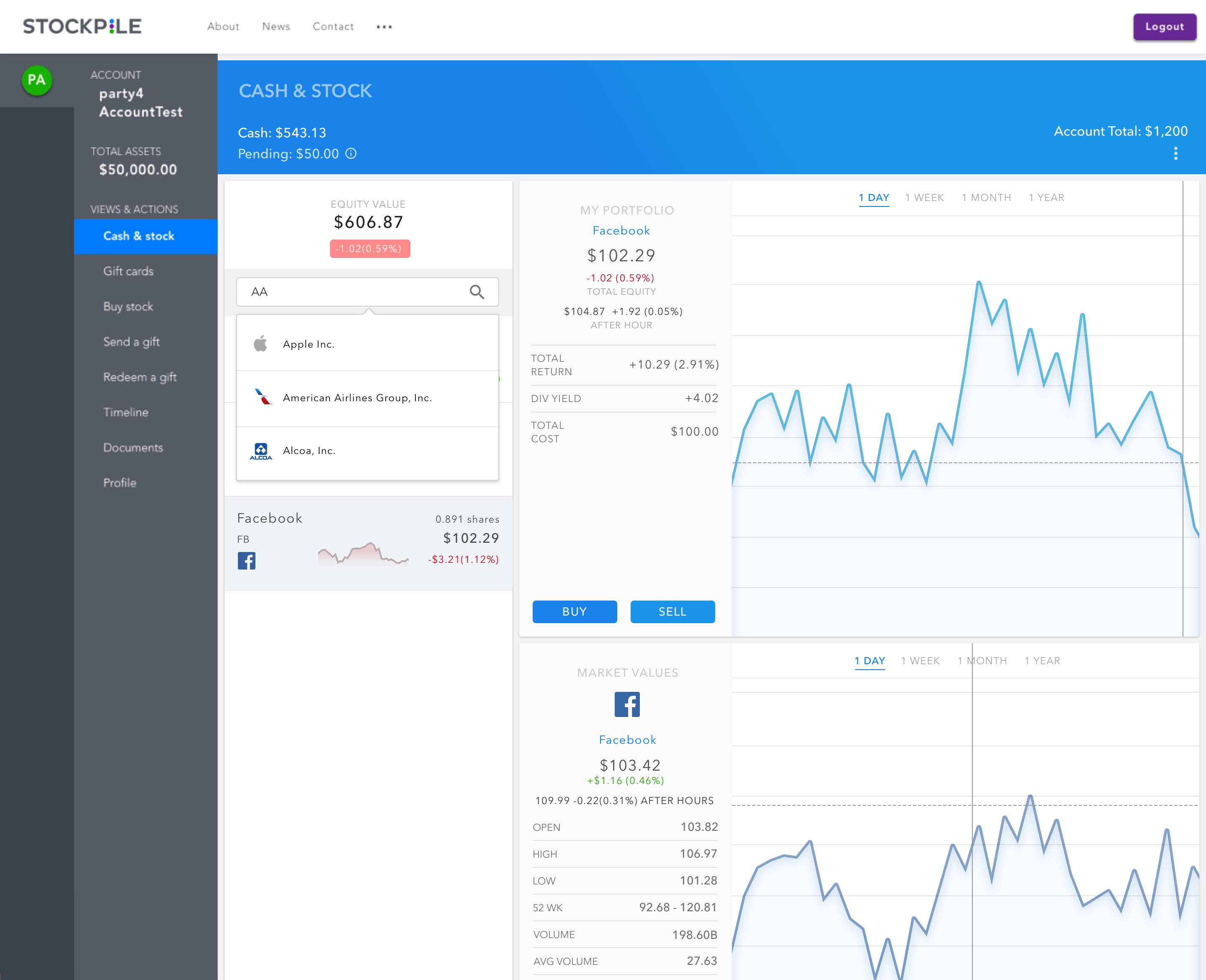1206x980 pixels.
Task: Switch to the Gift cards view
Action: (128, 271)
